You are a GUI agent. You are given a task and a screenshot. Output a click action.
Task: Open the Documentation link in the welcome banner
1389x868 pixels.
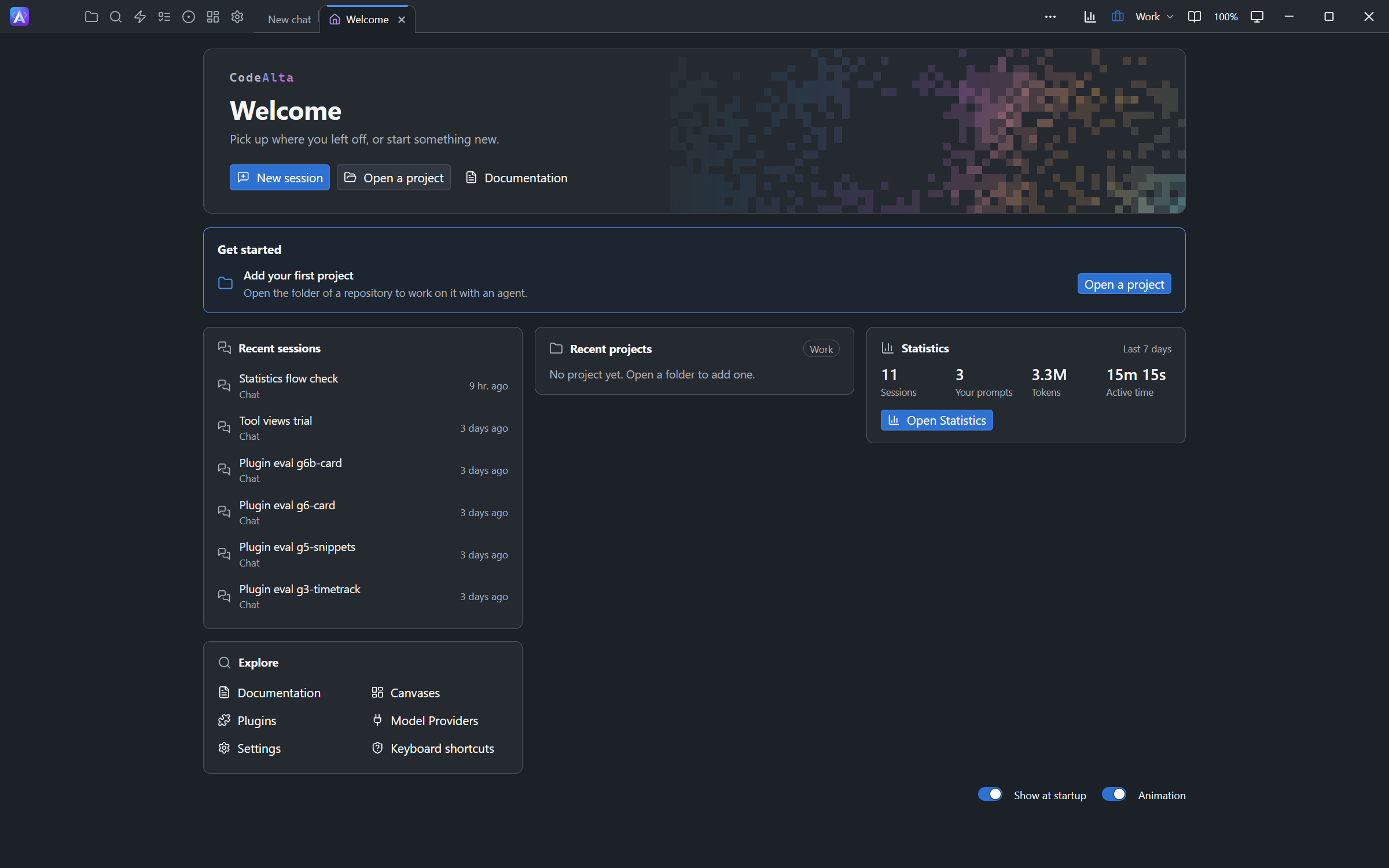517,178
